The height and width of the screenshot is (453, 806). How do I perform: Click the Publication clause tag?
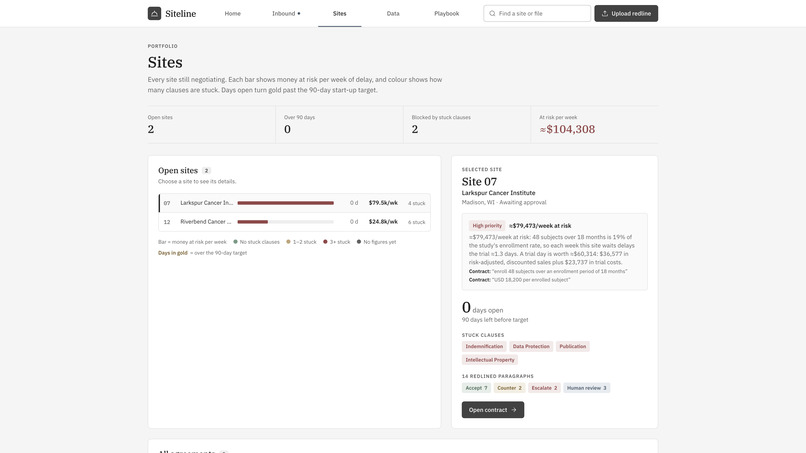coord(573,347)
